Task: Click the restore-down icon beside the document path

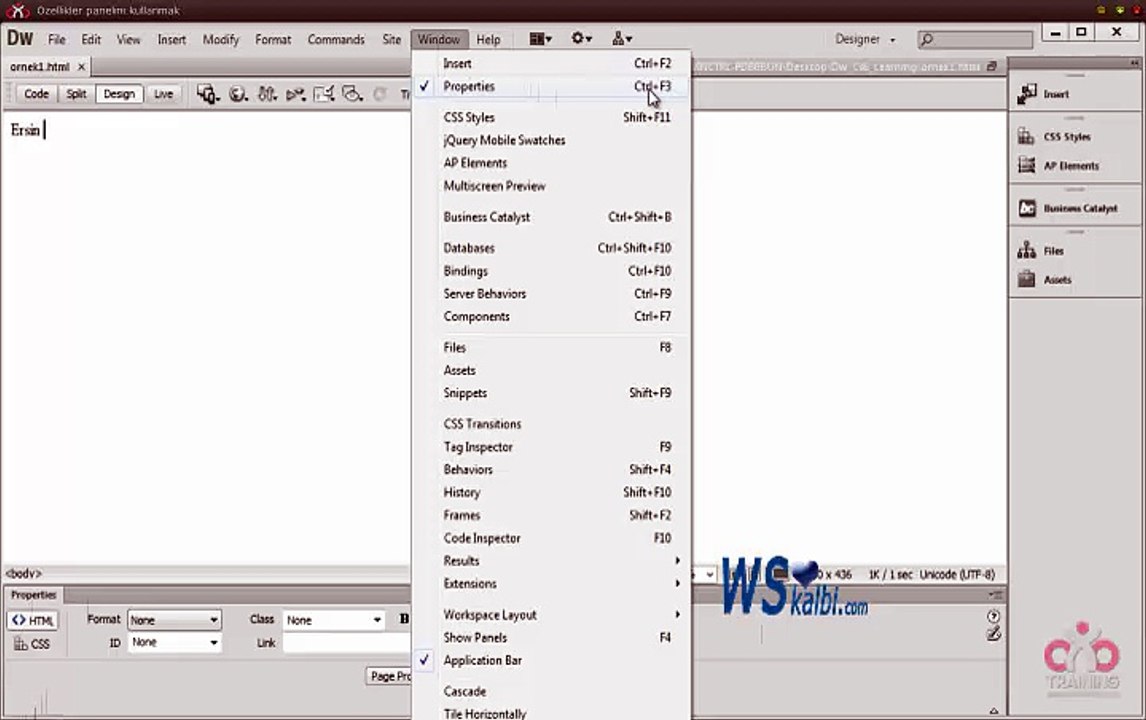Action: pyautogui.click(x=992, y=67)
